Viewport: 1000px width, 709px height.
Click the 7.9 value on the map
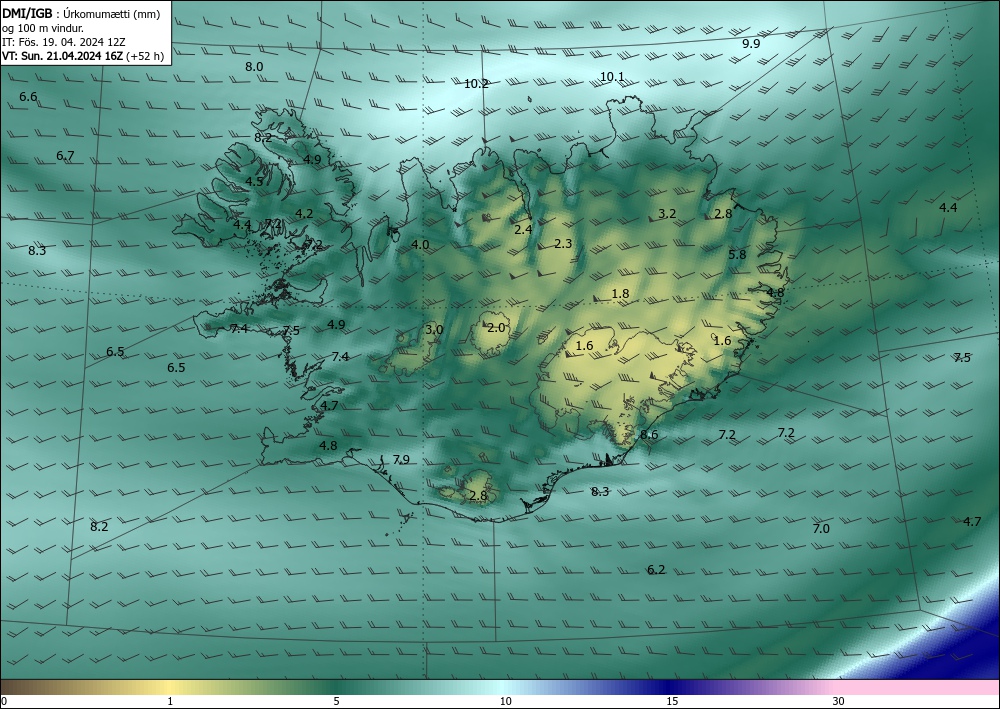pos(401,460)
